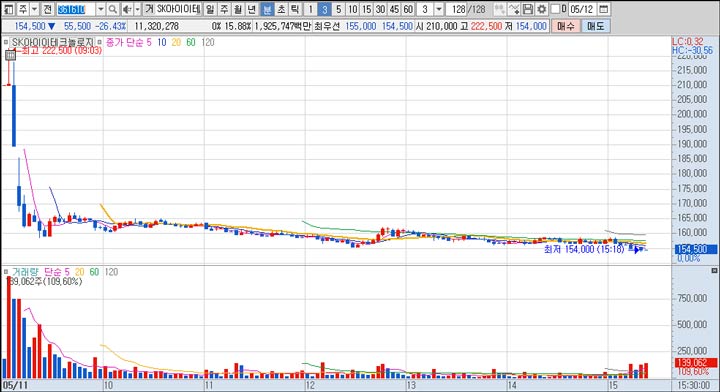
Task: Select the 틱 (tick) chart period
Action: [295, 9]
